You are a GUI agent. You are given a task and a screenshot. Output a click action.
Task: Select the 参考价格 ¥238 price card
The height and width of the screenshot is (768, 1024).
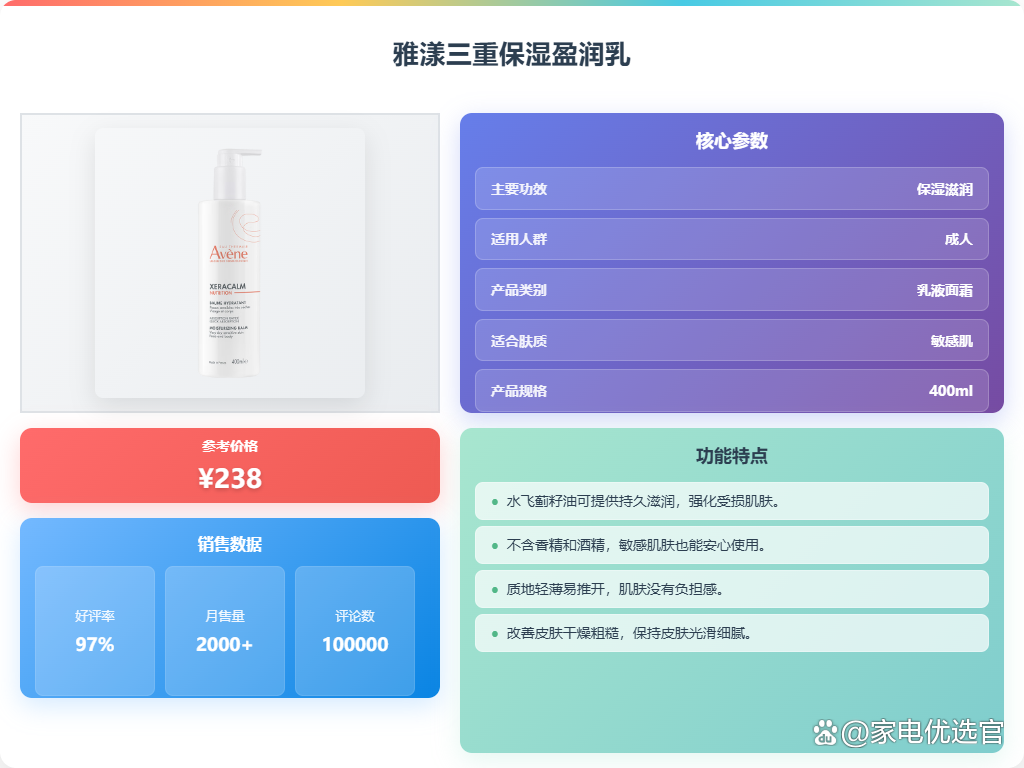click(x=230, y=466)
